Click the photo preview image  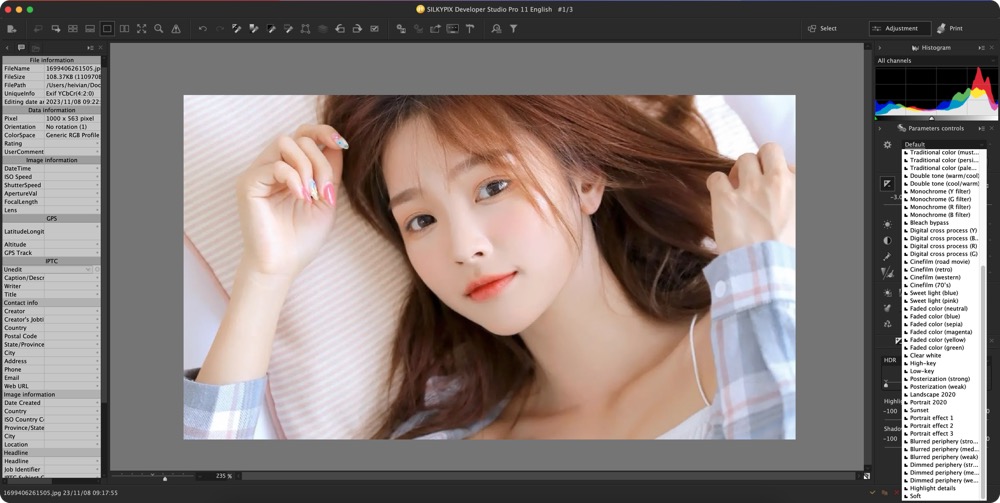pyautogui.click(x=489, y=267)
